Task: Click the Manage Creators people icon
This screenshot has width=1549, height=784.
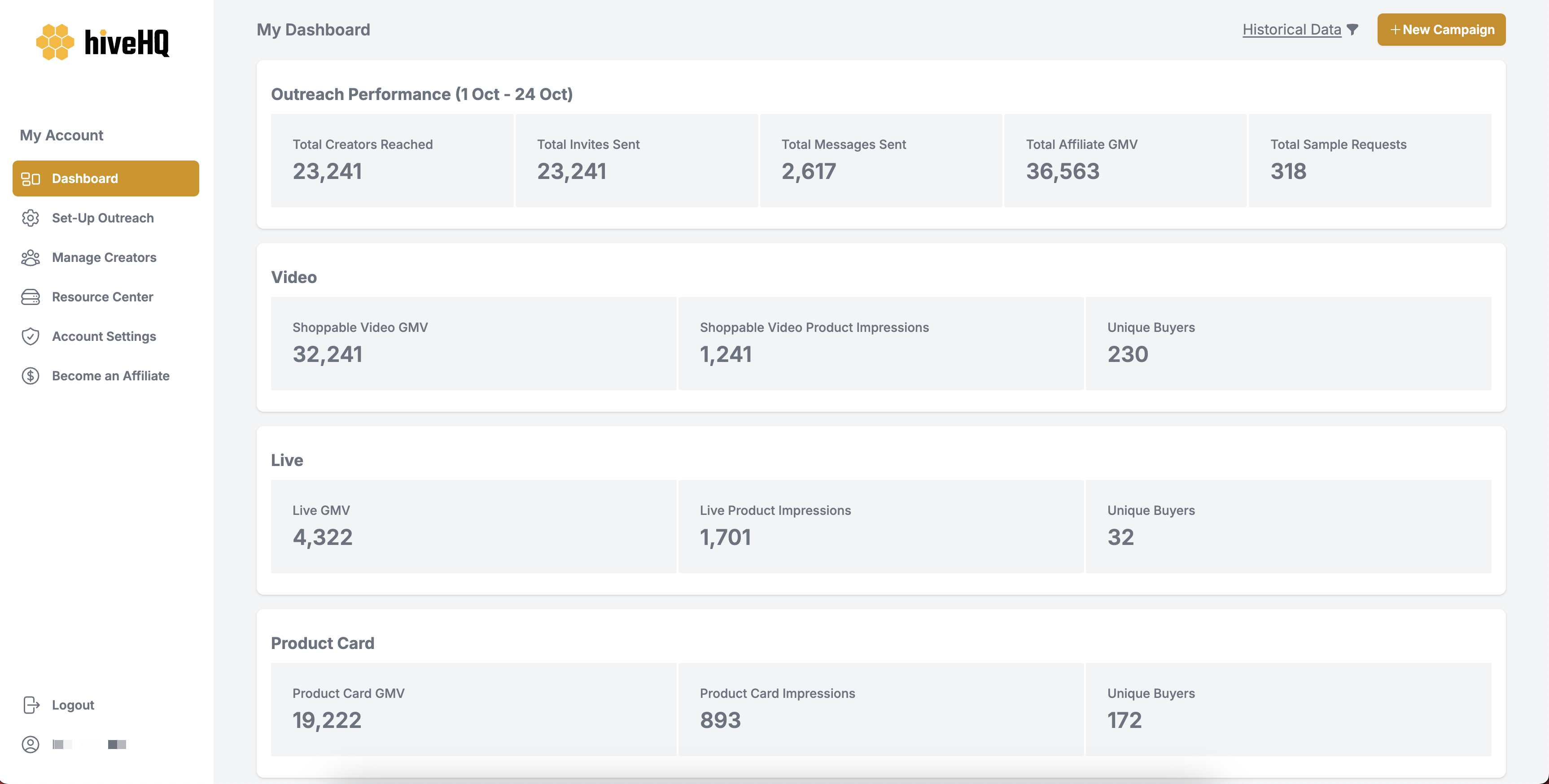Action: pyautogui.click(x=31, y=257)
